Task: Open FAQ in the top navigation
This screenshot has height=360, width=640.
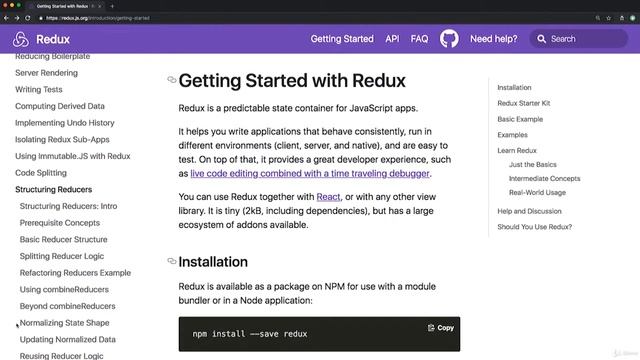Action: click(x=419, y=39)
